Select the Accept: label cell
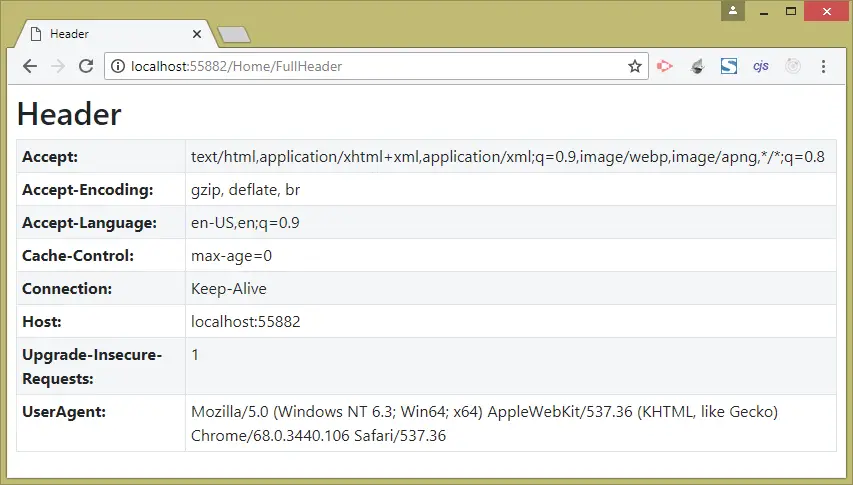 coord(101,157)
